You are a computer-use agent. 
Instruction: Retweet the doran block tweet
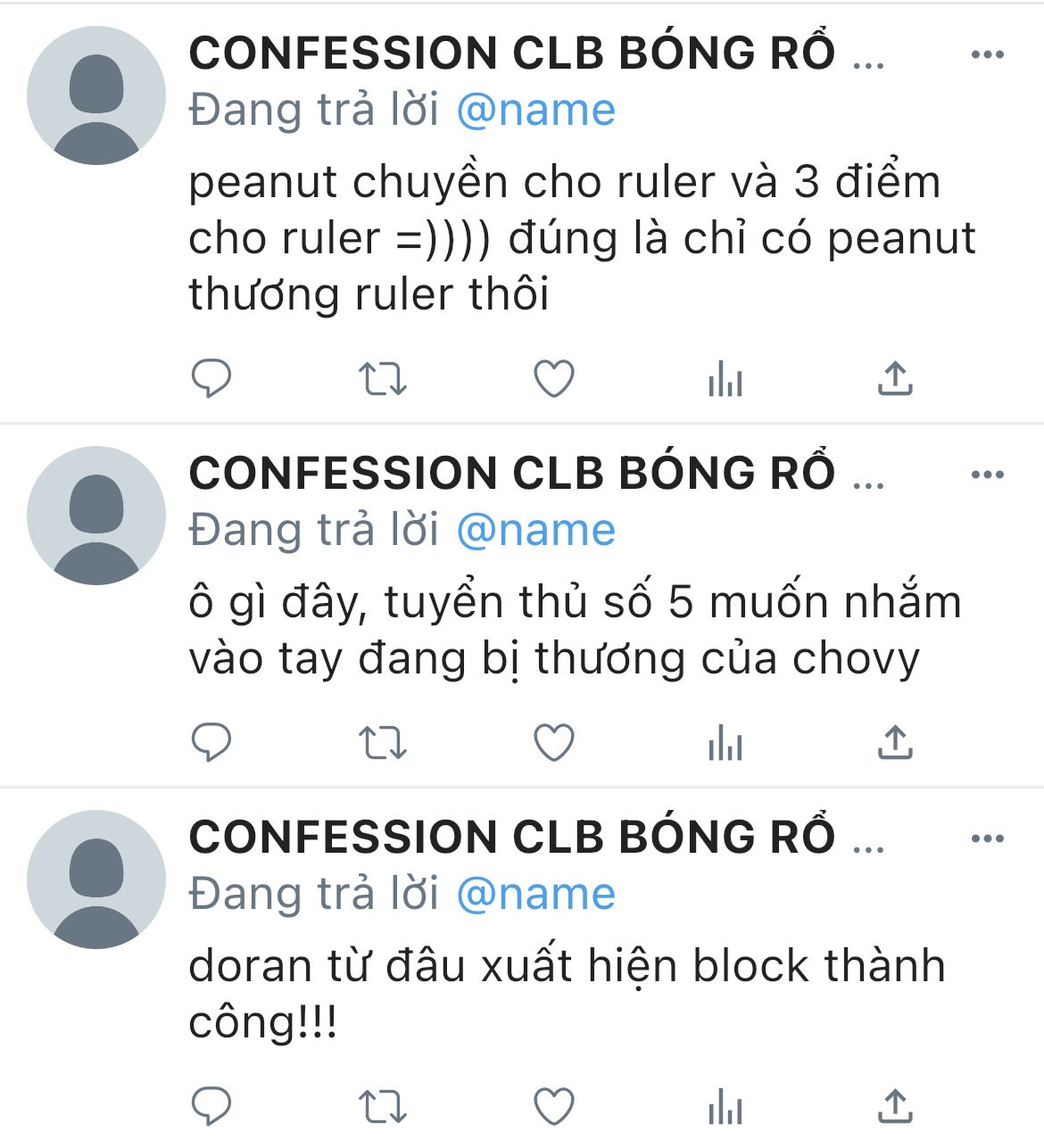point(383,1107)
